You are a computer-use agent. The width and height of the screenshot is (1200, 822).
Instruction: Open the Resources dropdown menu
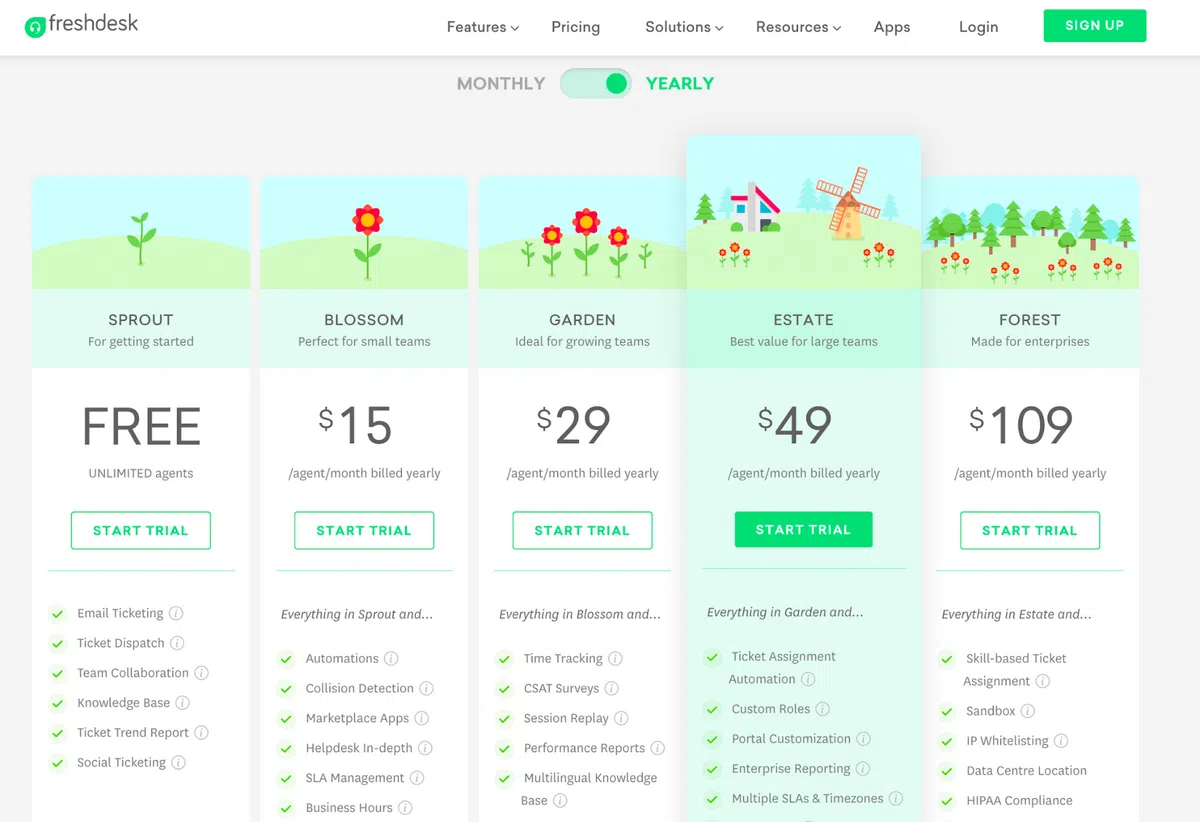tap(798, 27)
